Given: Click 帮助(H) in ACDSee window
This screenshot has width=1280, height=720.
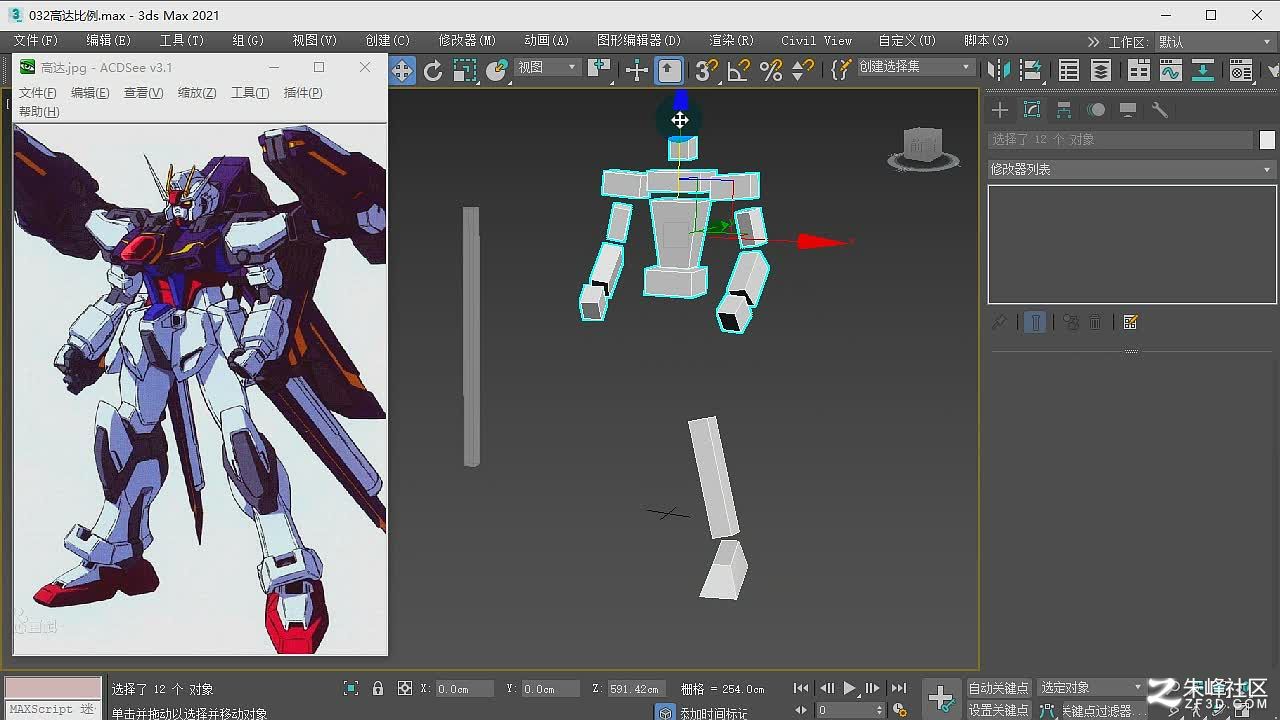Looking at the screenshot, I should [39, 112].
